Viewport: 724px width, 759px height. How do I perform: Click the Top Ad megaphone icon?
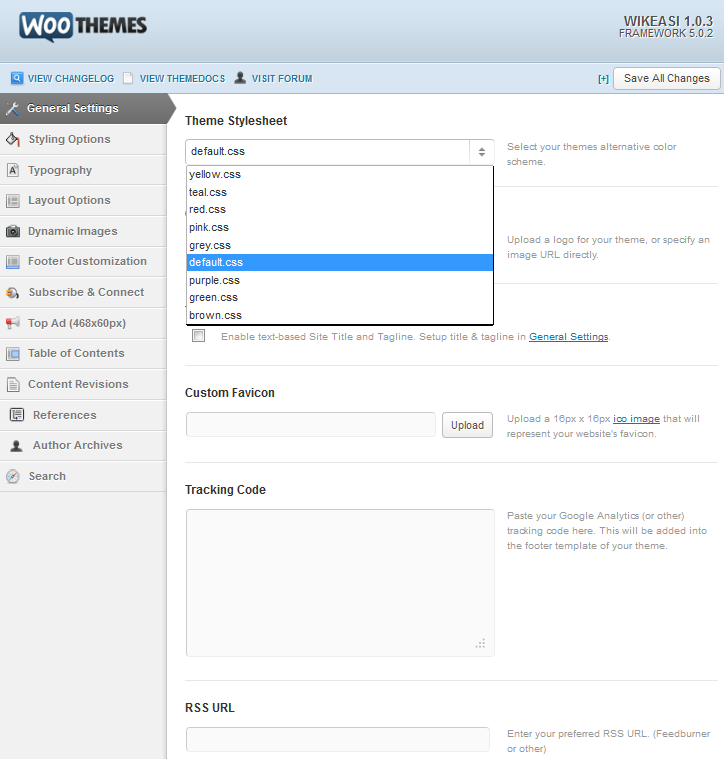(13, 323)
